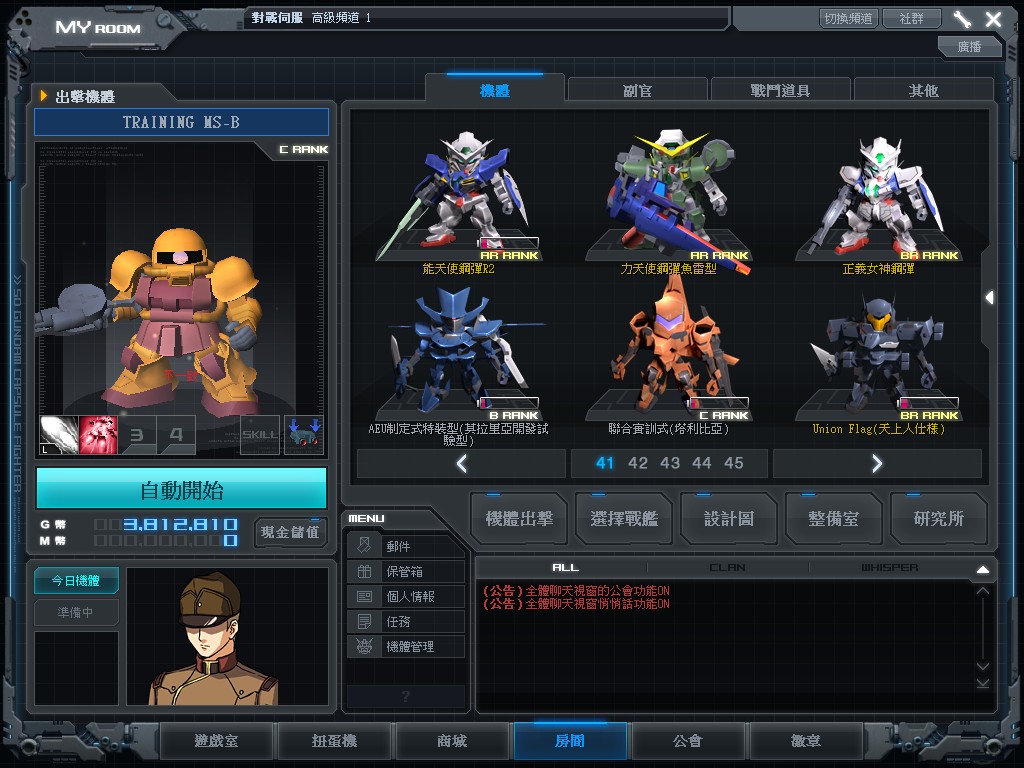The height and width of the screenshot is (768, 1024).
Task: Click the blue arrows unit swap icon
Action: (304, 435)
